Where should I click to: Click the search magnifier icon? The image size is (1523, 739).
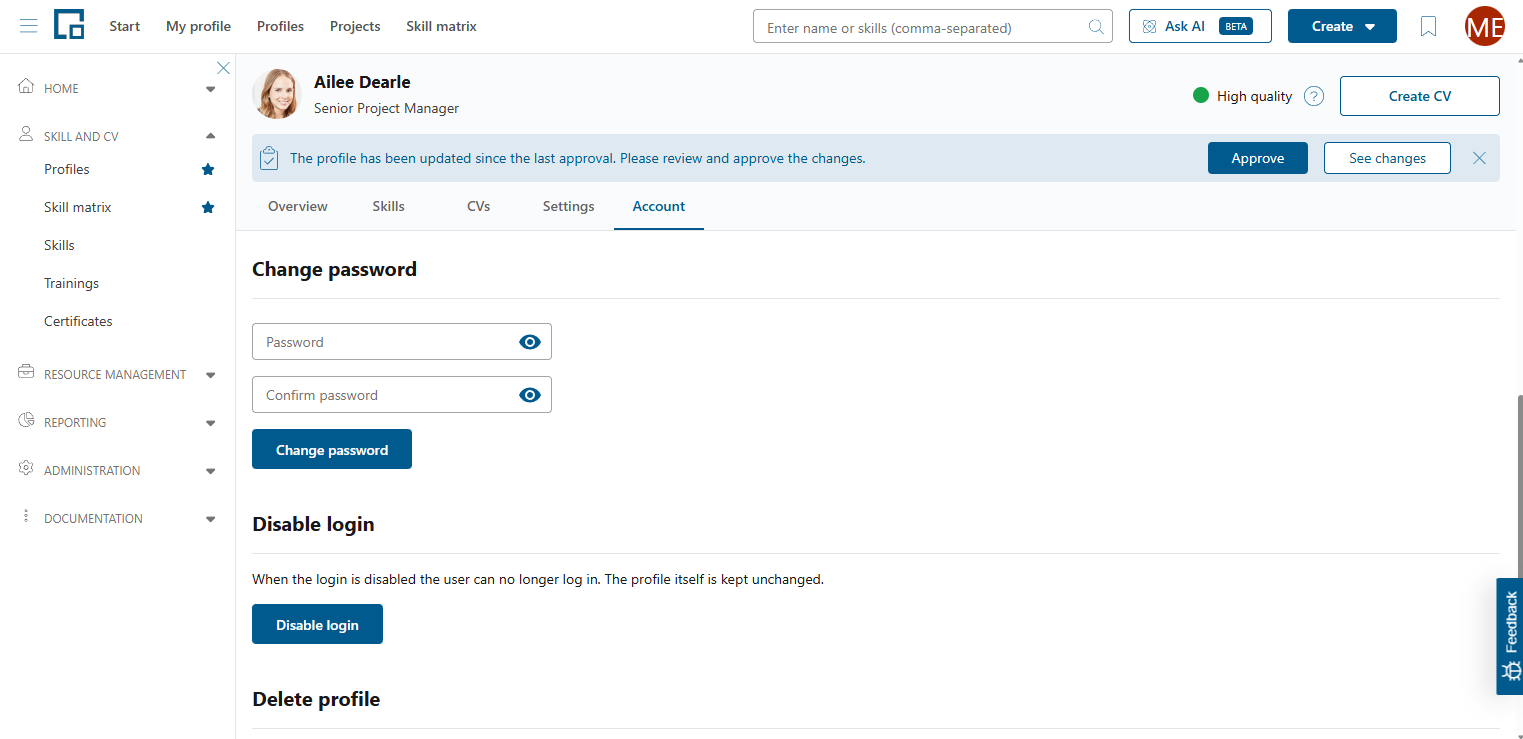coord(1096,27)
